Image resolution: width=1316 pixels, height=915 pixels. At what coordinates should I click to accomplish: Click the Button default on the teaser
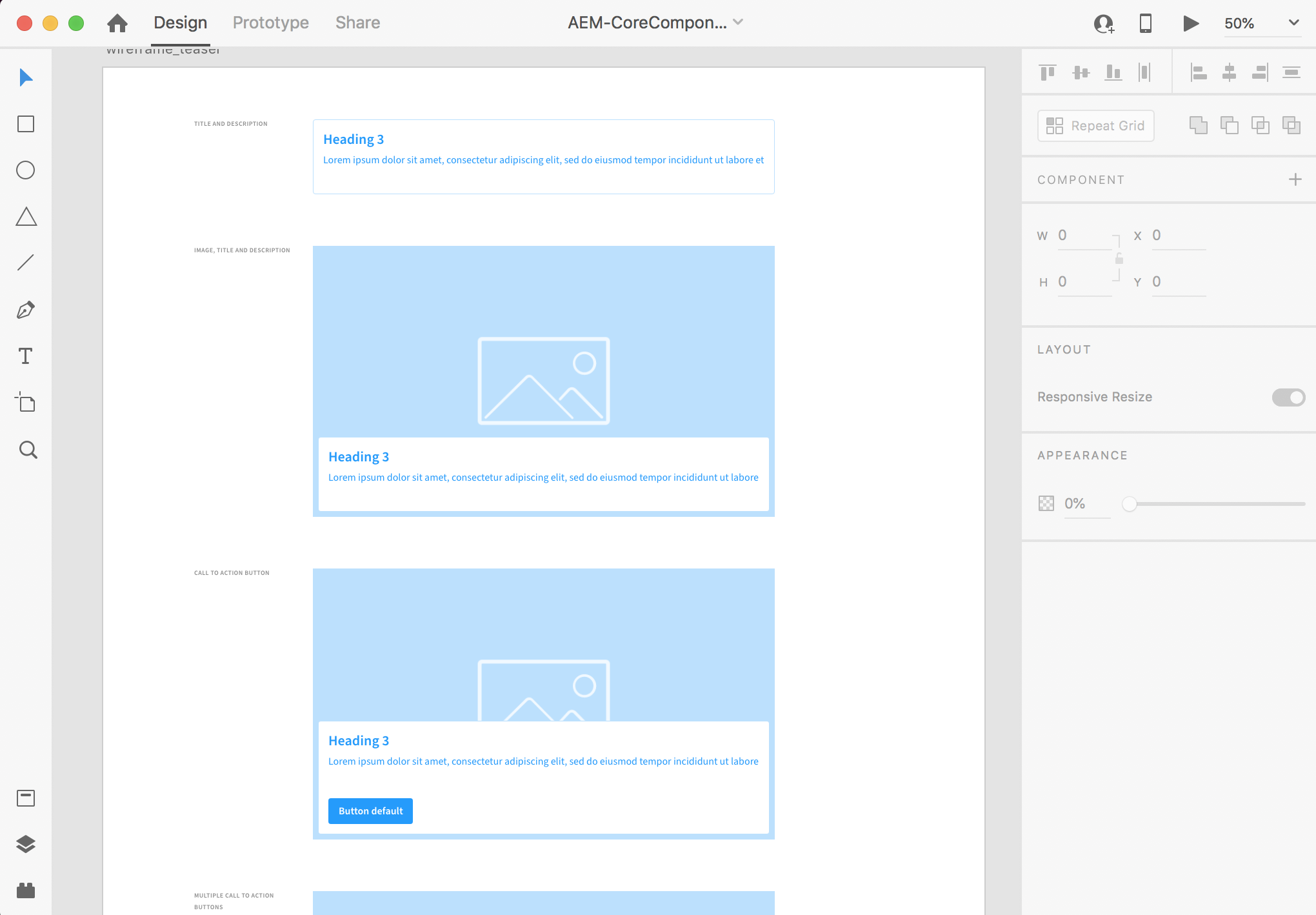point(370,811)
